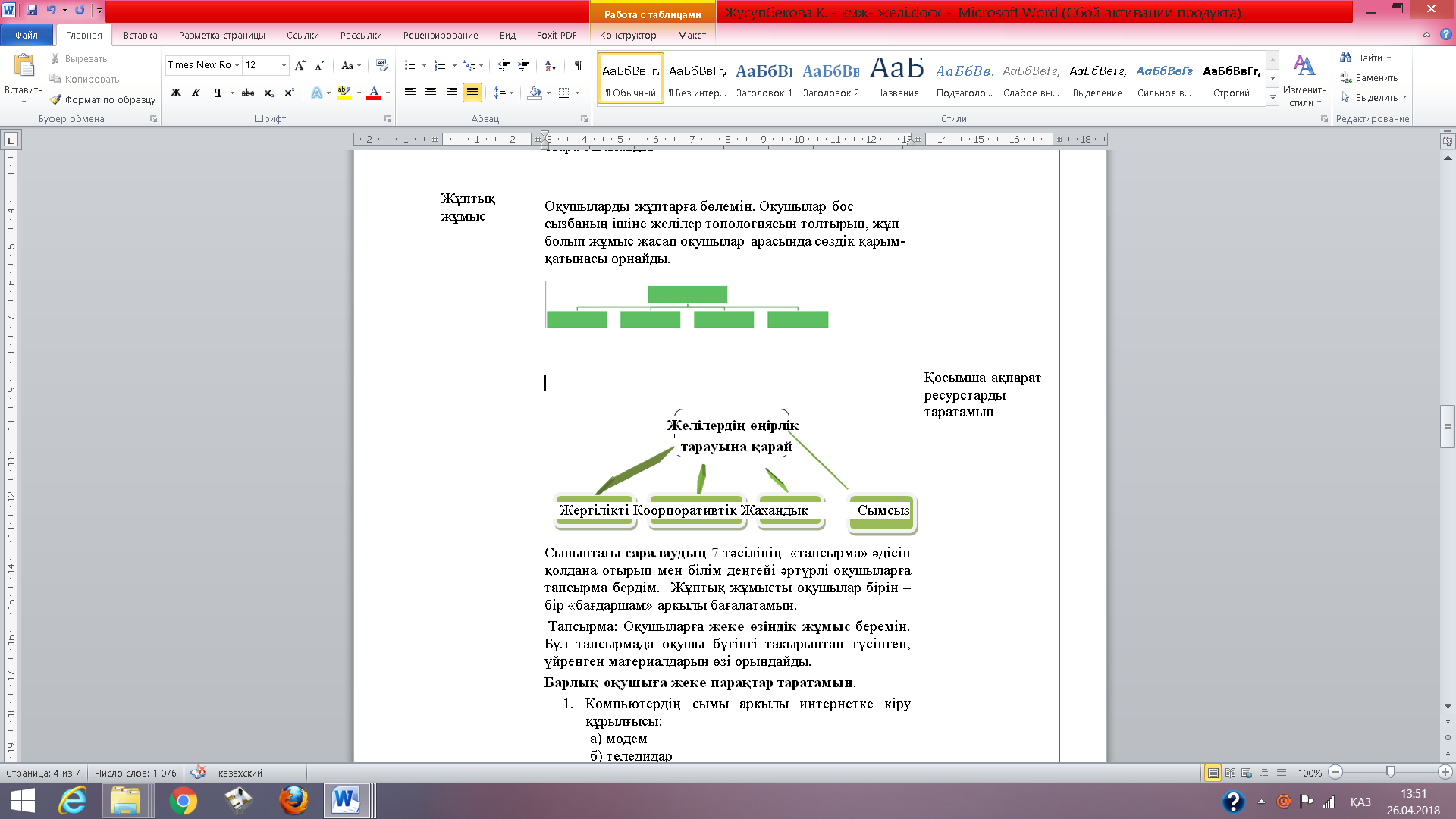Open the Вставка ribbon tab
Image resolution: width=1456 pixels, height=819 pixels.
pyautogui.click(x=140, y=35)
